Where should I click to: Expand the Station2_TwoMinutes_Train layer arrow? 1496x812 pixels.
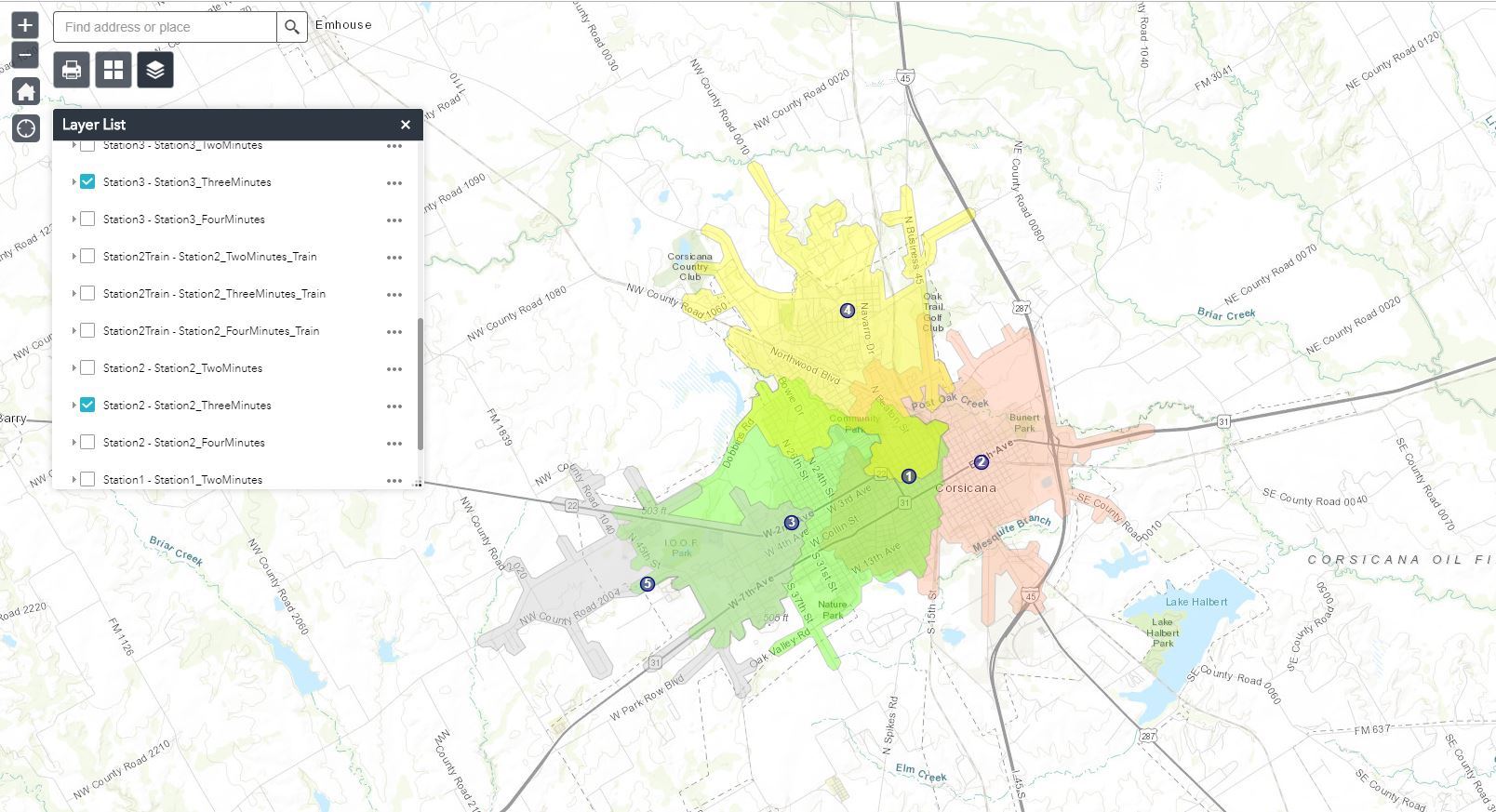(73, 257)
